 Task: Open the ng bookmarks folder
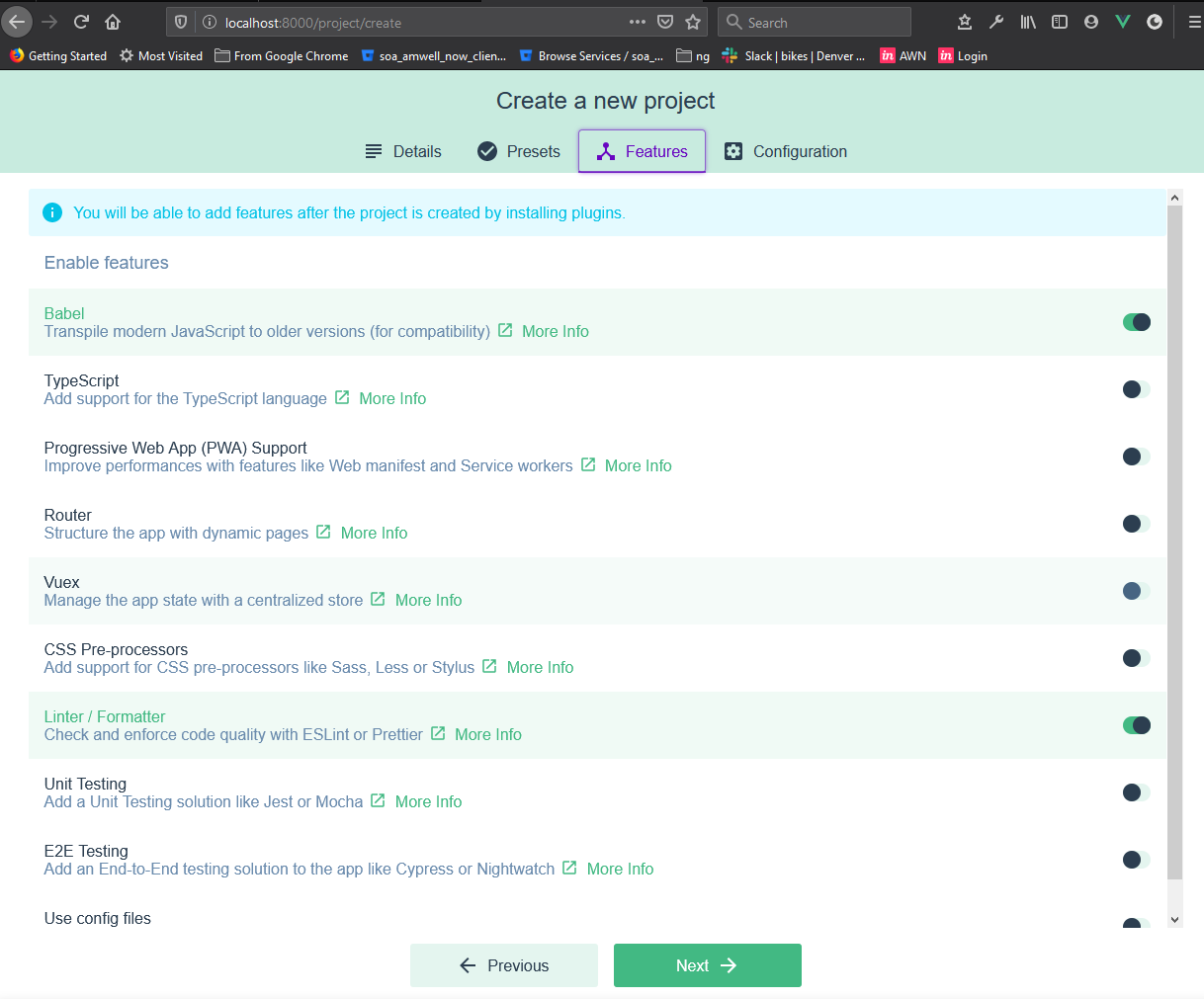pos(693,56)
